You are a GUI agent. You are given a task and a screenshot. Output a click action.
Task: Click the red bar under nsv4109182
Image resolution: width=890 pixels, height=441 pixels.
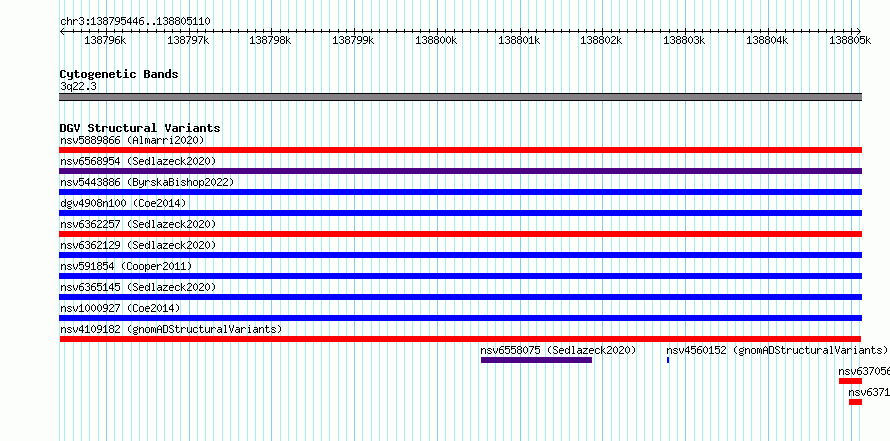click(460, 339)
